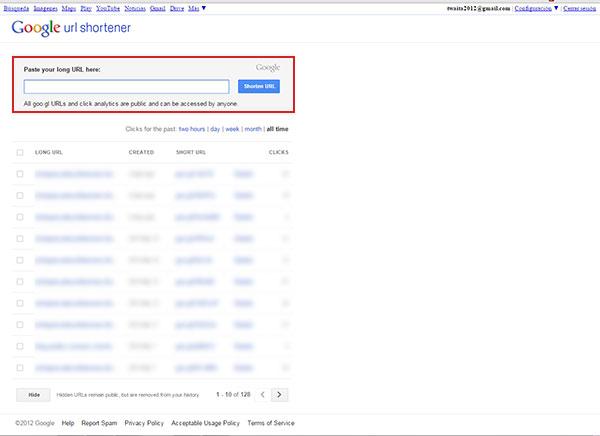
Task: Go to next page of URLs
Action: pos(280,394)
